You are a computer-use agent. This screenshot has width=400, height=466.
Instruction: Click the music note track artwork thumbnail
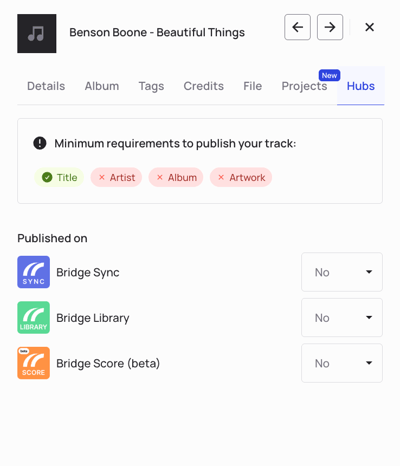tap(37, 33)
